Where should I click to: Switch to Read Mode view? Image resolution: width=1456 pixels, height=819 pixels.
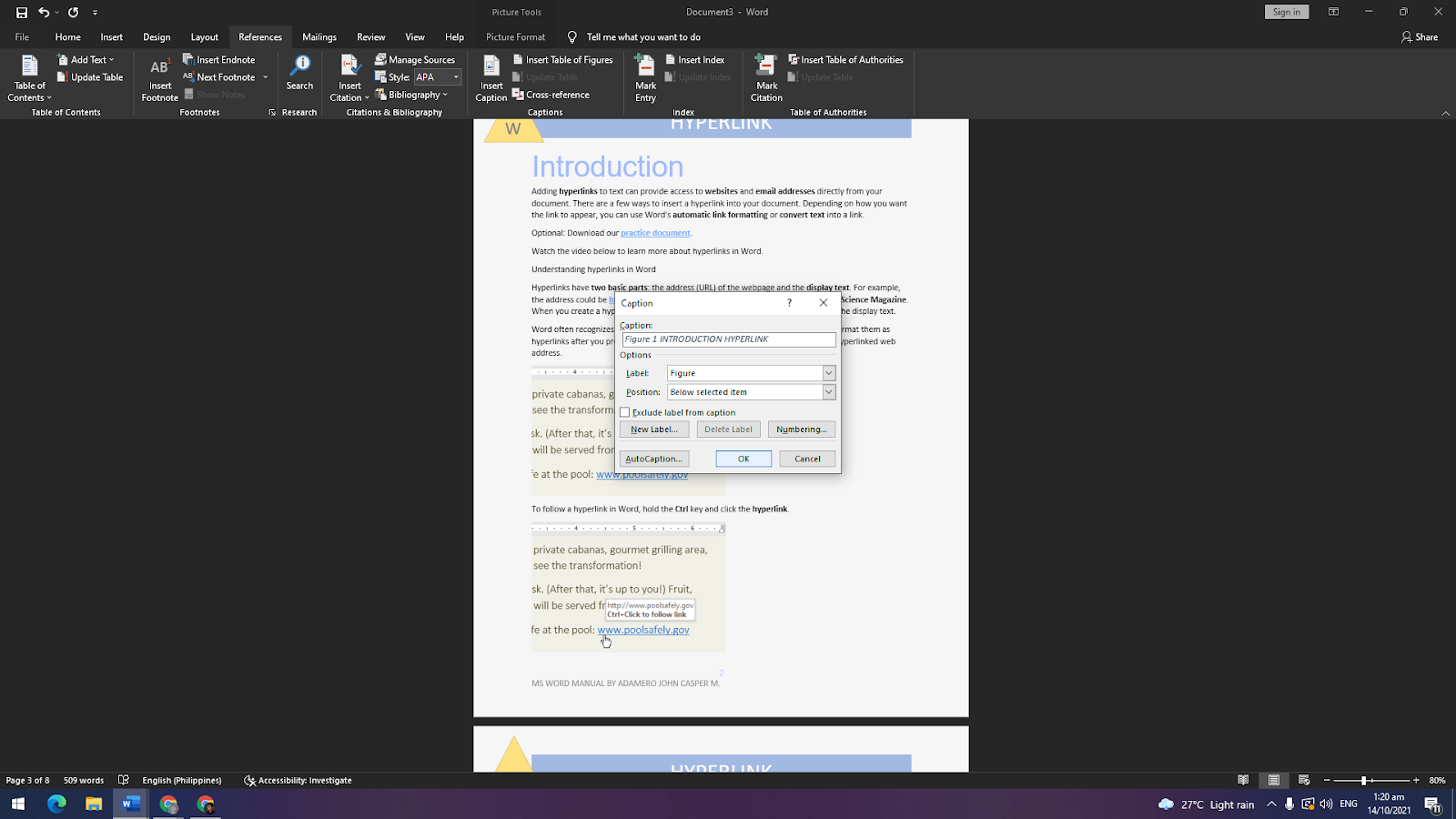(1243, 780)
